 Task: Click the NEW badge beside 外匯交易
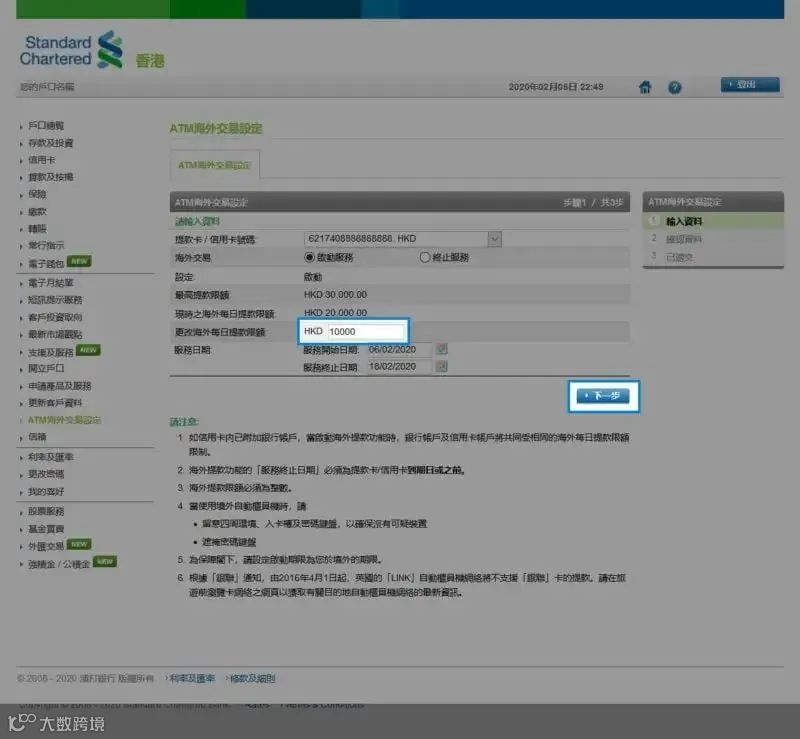pyautogui.click(x=79, y=544)
